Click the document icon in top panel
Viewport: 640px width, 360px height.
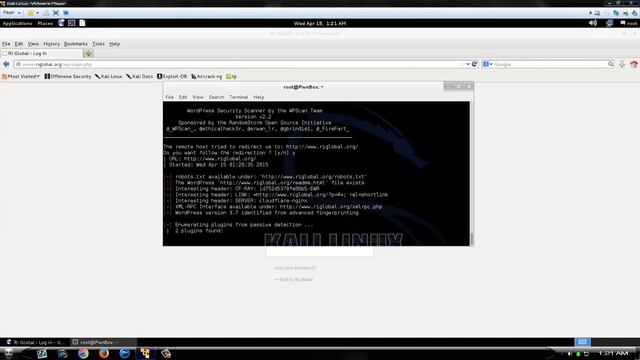[82, 23]
